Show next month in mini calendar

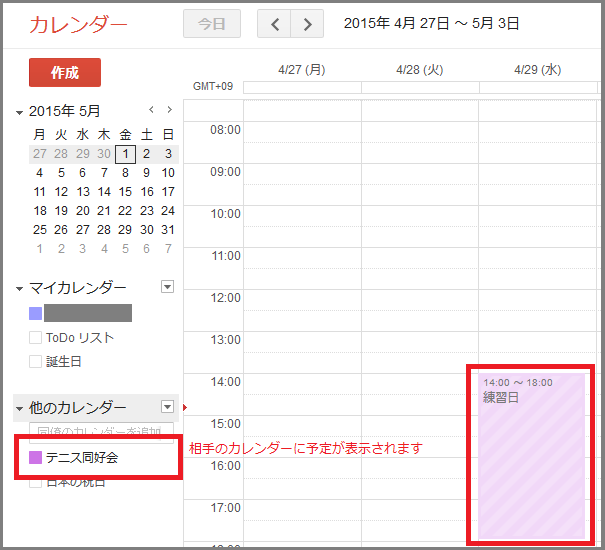click(169, 110)
